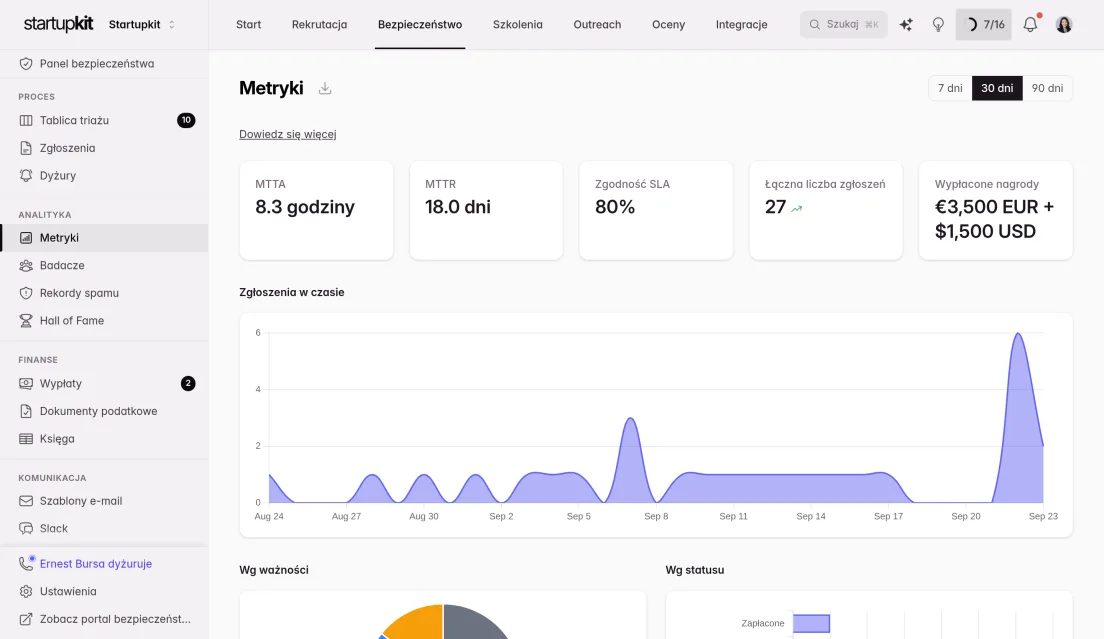Click the lightbulb tips icon
Viewport: 1104px width, 639px height.
point(938,25)
